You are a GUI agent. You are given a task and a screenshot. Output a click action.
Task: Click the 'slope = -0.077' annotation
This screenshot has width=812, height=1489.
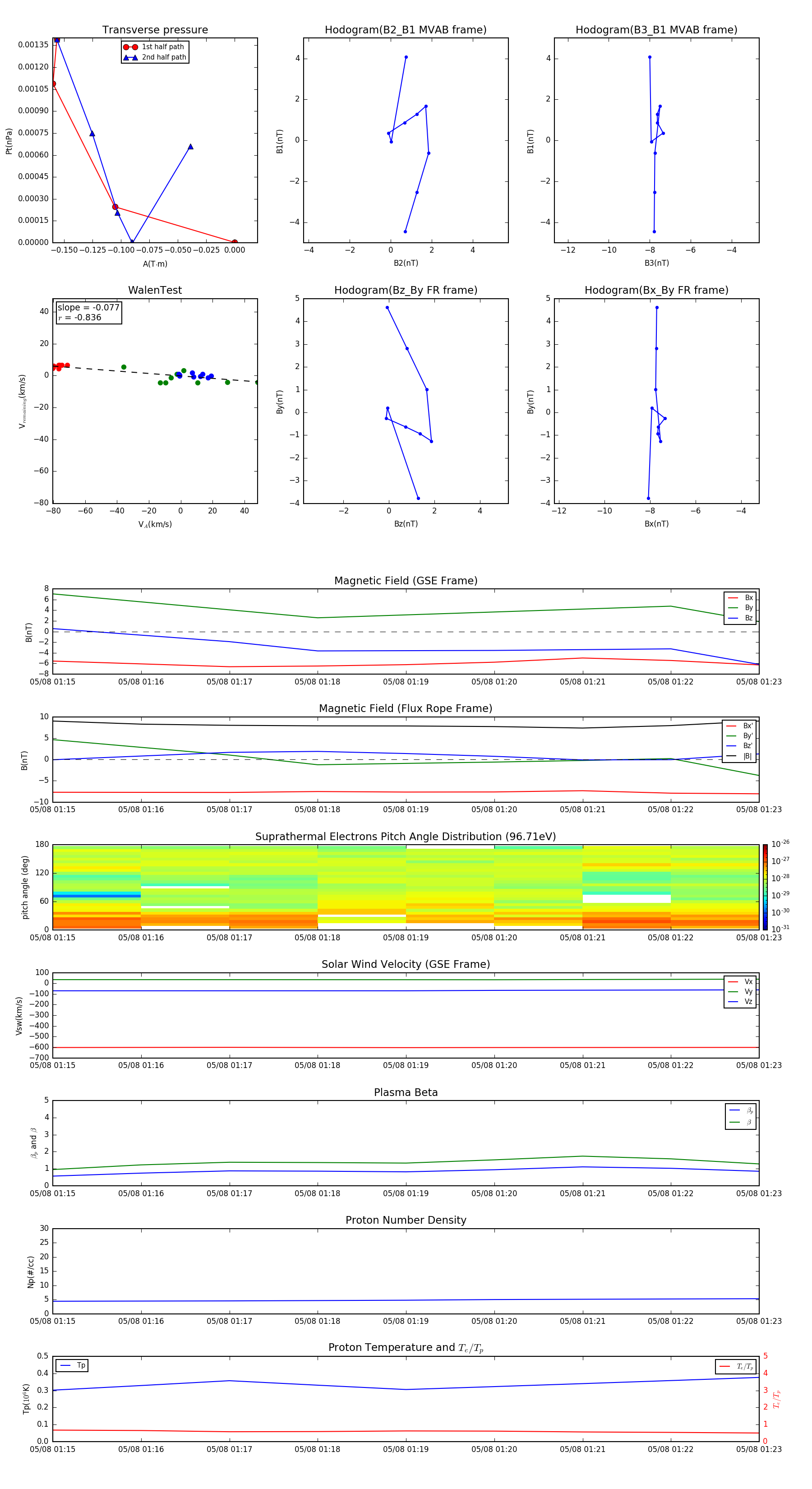tap(88, 308)
